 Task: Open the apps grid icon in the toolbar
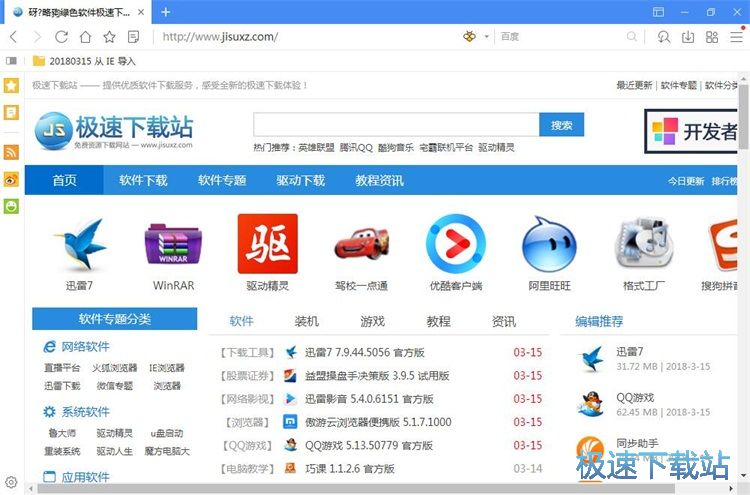[712, 37]
